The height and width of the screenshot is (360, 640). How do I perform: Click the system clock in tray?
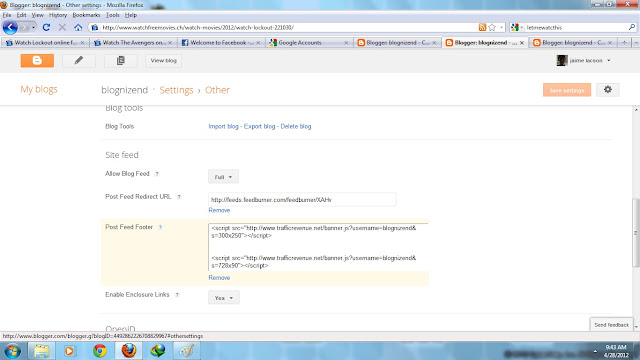pos(616,351)
